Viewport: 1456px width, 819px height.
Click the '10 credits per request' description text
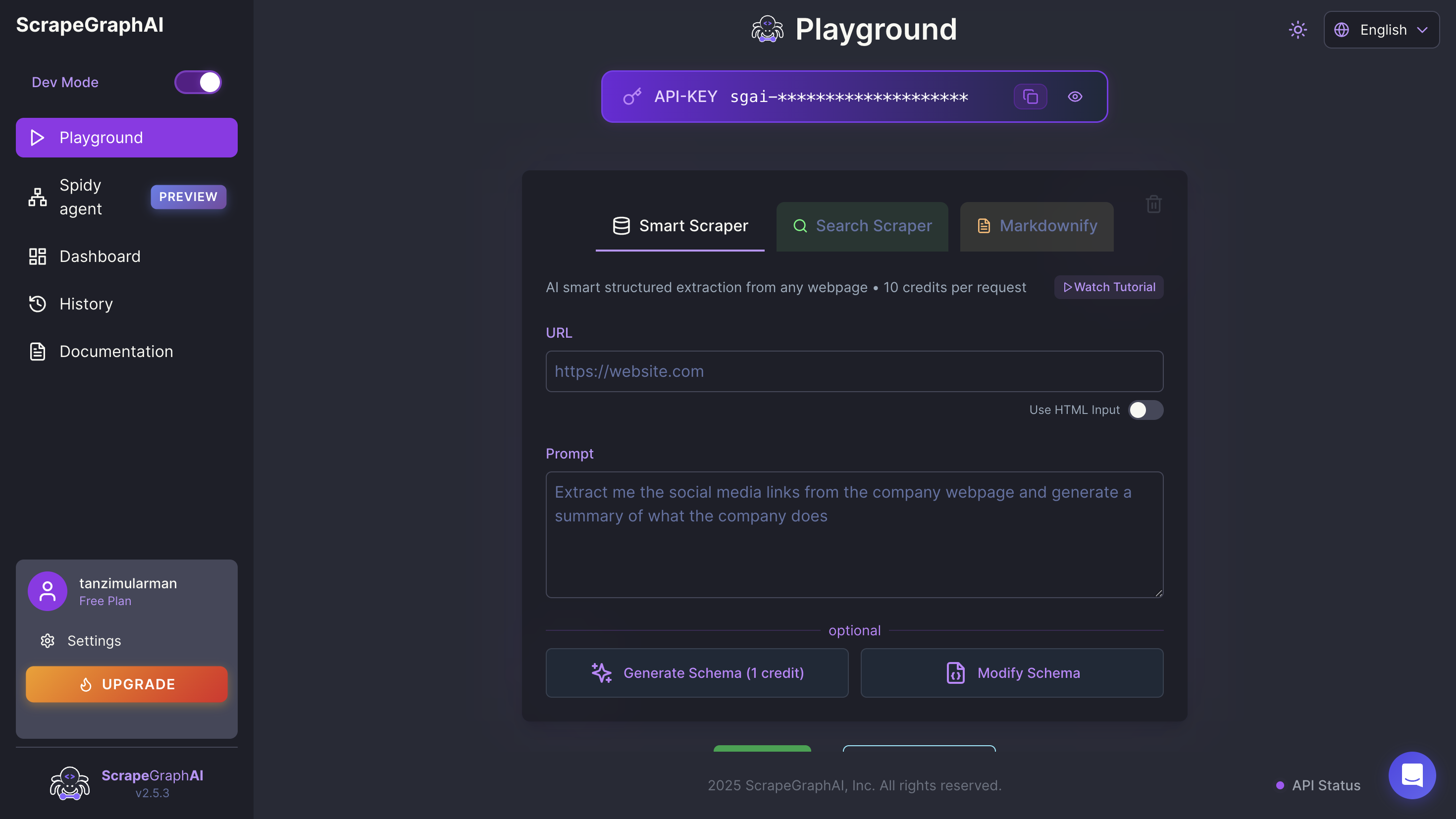tap(954, 287)
